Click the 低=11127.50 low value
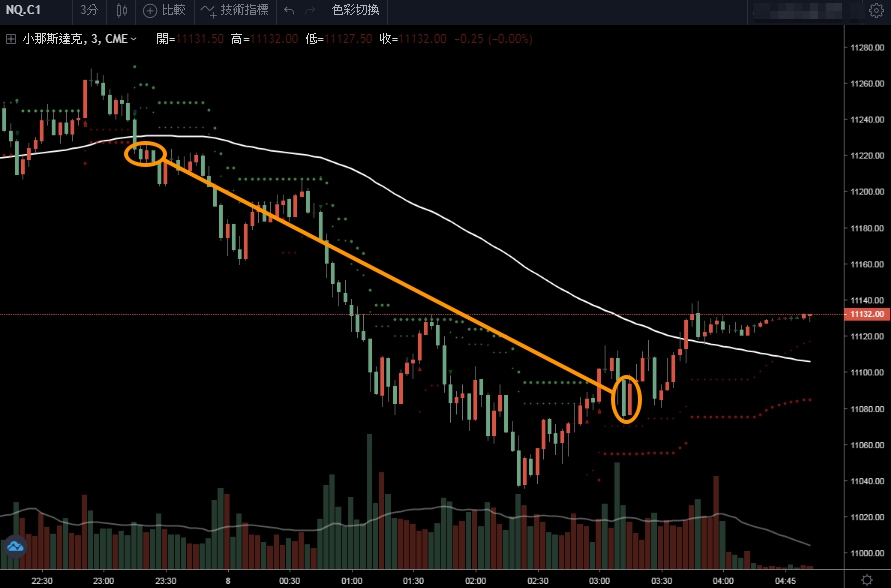The width and height of the screenshot is (891, 588). tap(339, 39)
